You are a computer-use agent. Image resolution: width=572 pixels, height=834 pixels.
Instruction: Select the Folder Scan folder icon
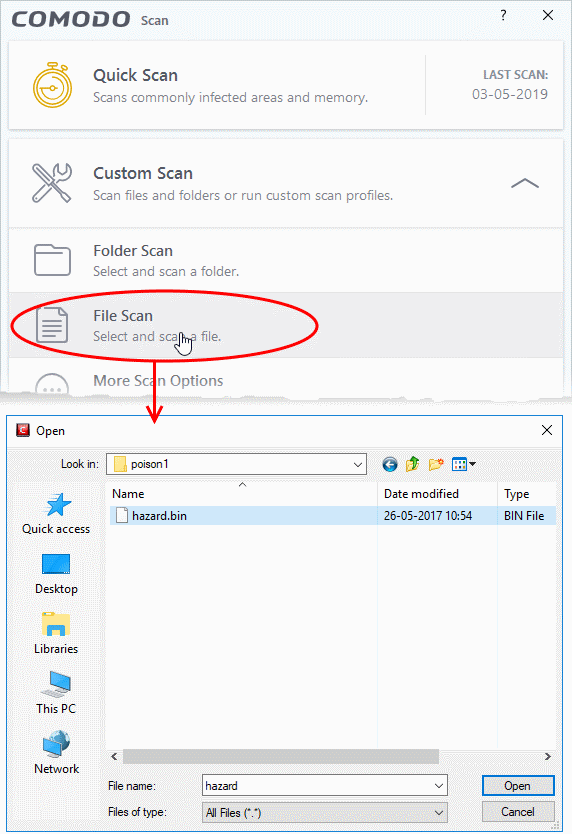tap(52, 260)
